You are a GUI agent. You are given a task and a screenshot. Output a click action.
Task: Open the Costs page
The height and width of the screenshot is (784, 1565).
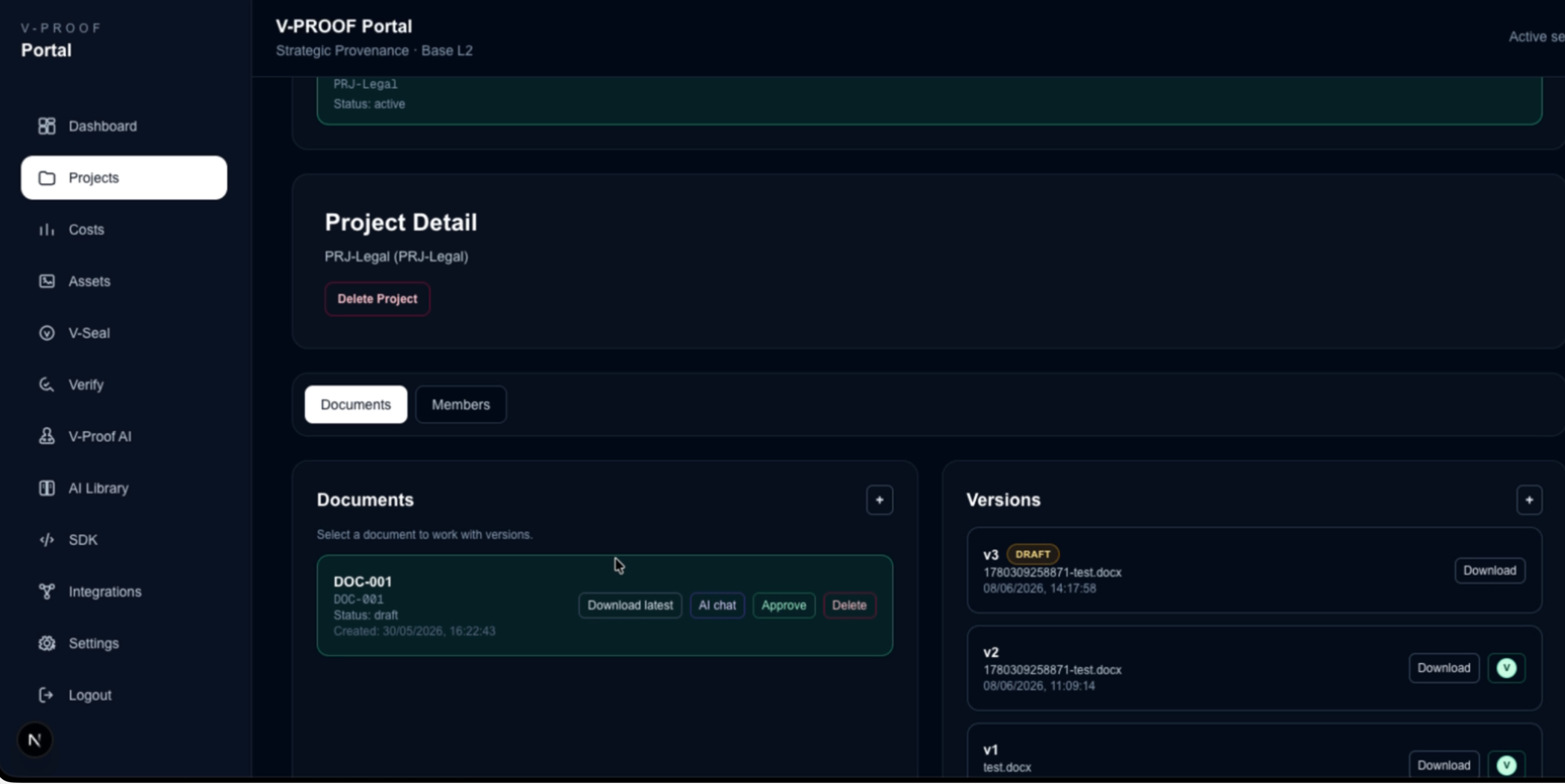coord(124,230)
